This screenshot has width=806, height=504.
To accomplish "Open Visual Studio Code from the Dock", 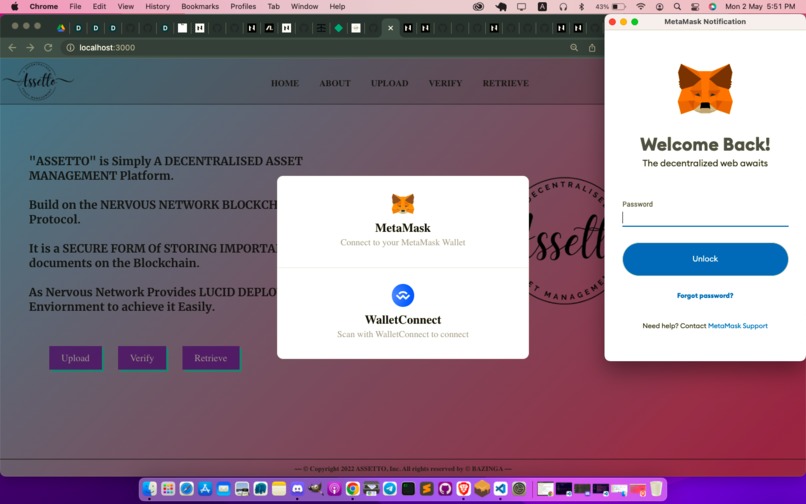I will click(x=500, y=488).
